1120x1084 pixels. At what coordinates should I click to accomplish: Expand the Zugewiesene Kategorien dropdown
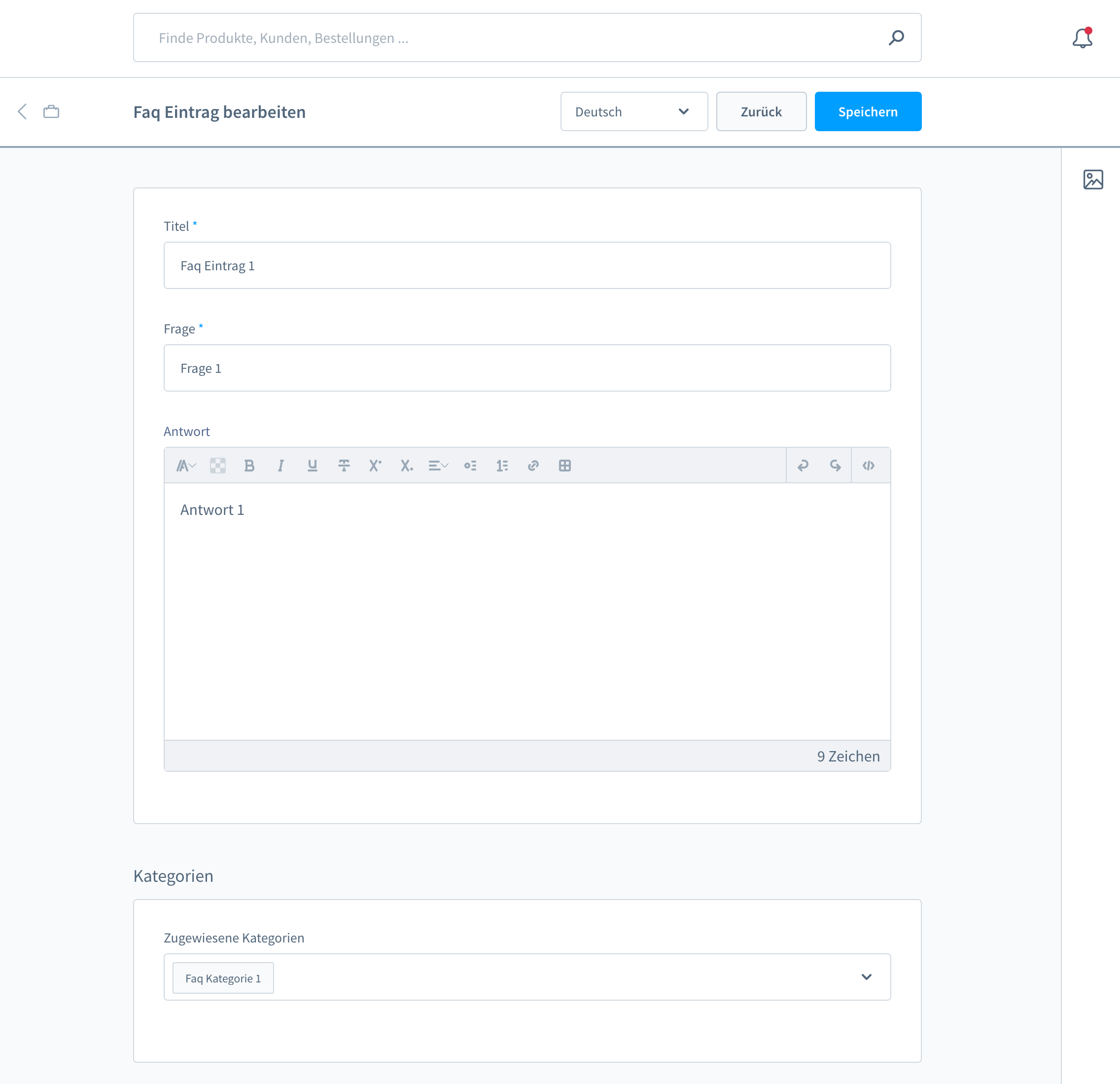coord(866,977)
